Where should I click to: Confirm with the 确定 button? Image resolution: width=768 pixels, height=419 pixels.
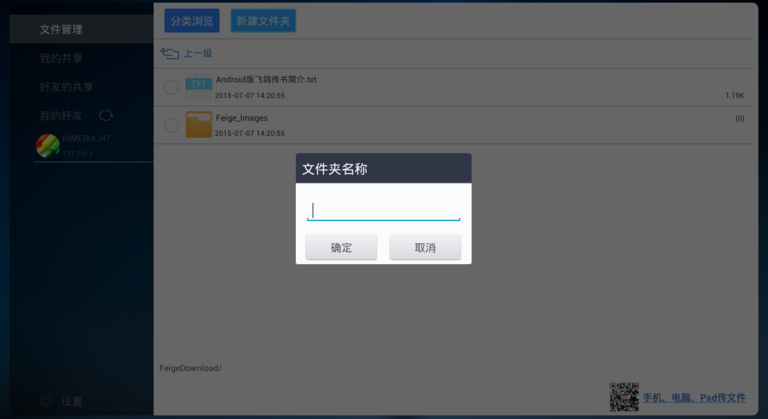coord(341,247)
